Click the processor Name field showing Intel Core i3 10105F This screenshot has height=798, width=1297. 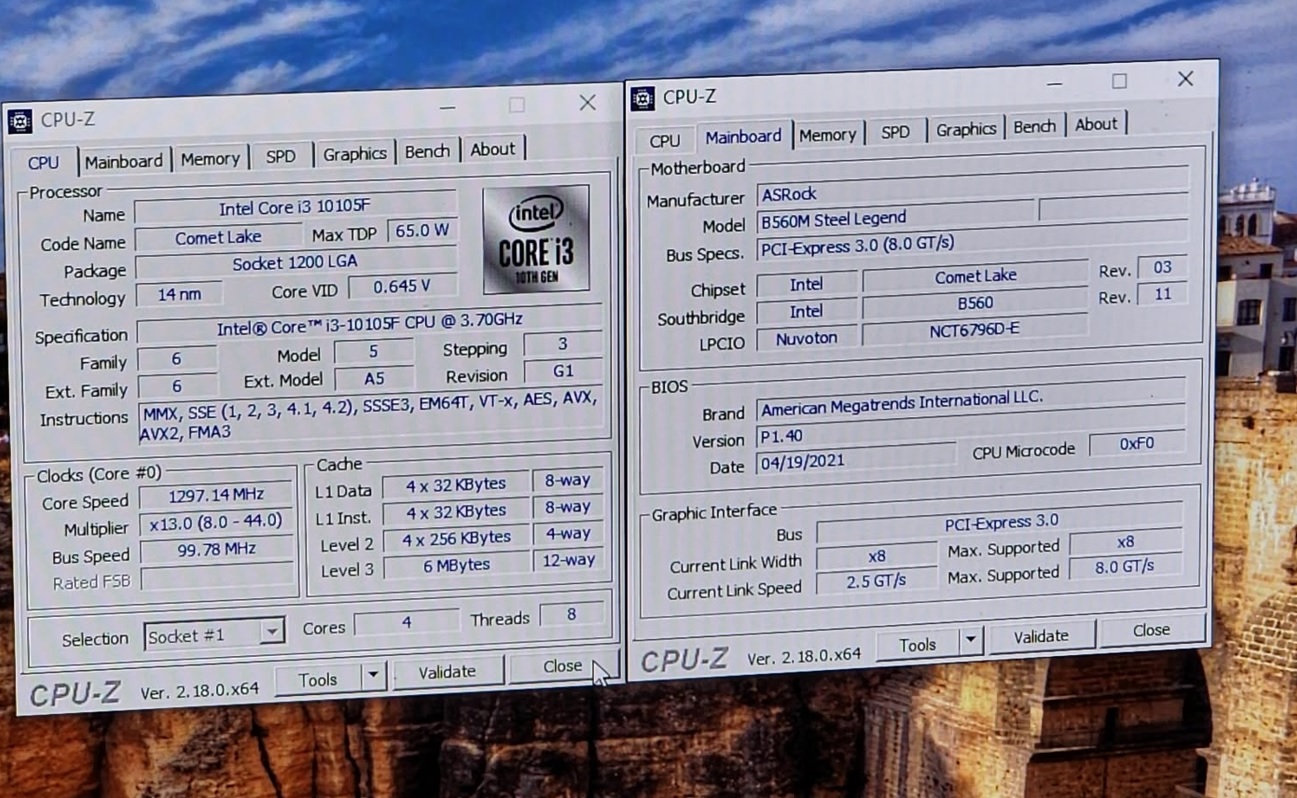click(x=295, y=208)
